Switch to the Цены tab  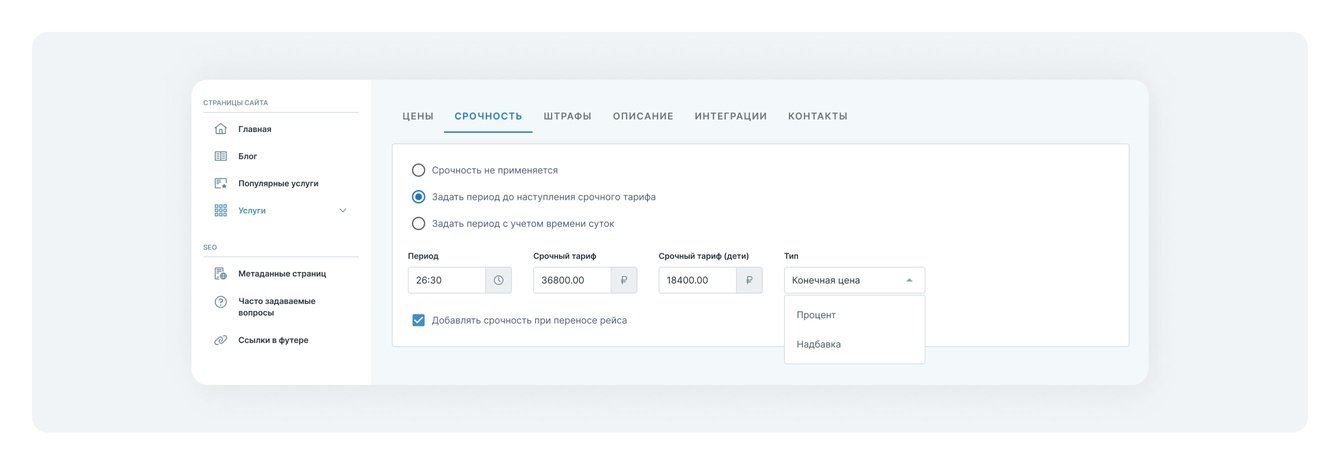(418, 116)
